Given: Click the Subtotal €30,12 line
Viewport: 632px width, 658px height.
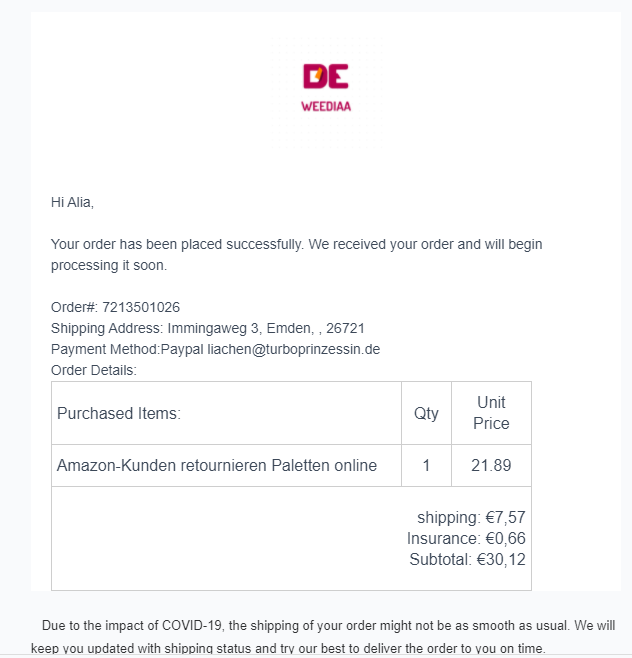Looking at the screenshot, I should click(x=467, y=560).
